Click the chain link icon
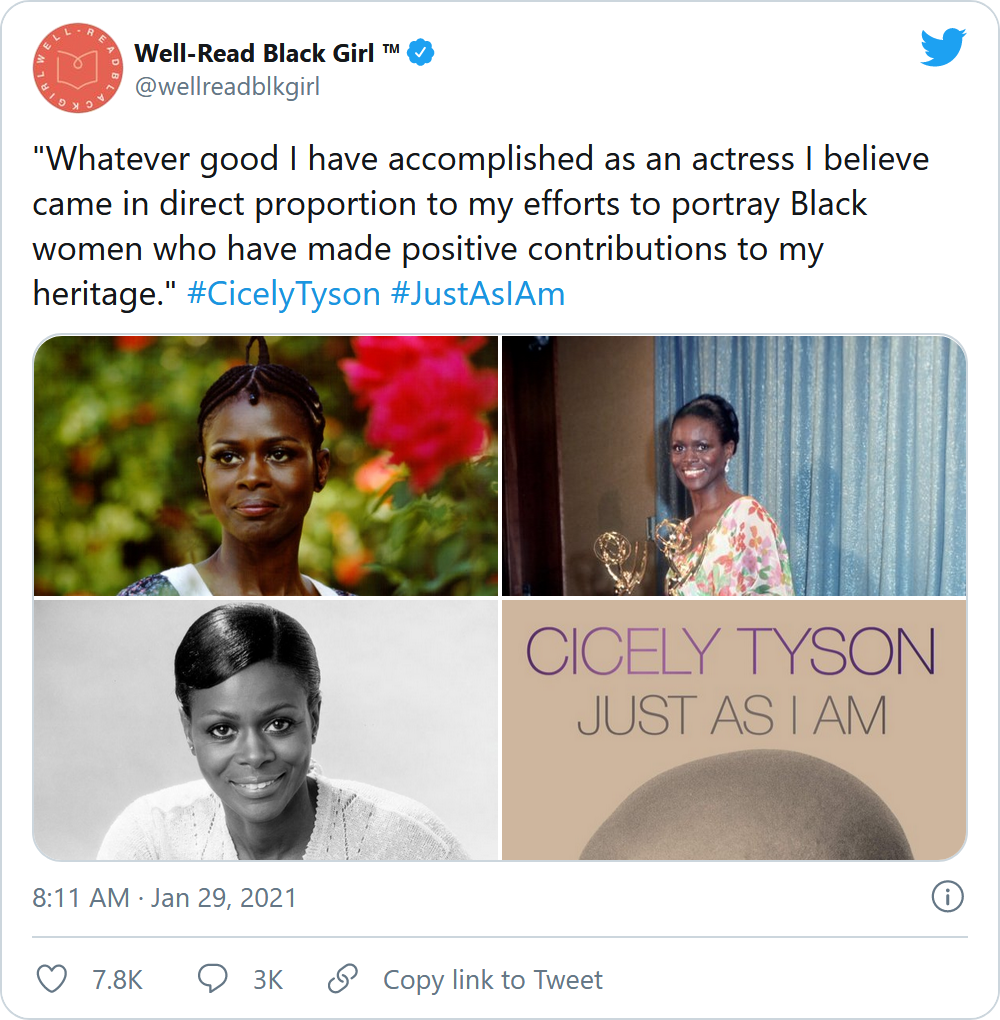Image resolution: width=1000 pixels, height=1020 pixels. tap(343, 979)
